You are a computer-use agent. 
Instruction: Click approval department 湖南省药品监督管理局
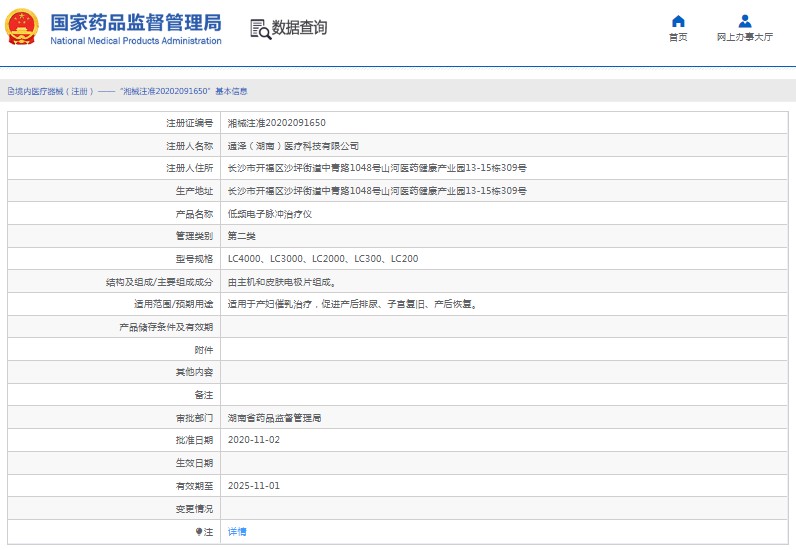[x=274, y=418]
